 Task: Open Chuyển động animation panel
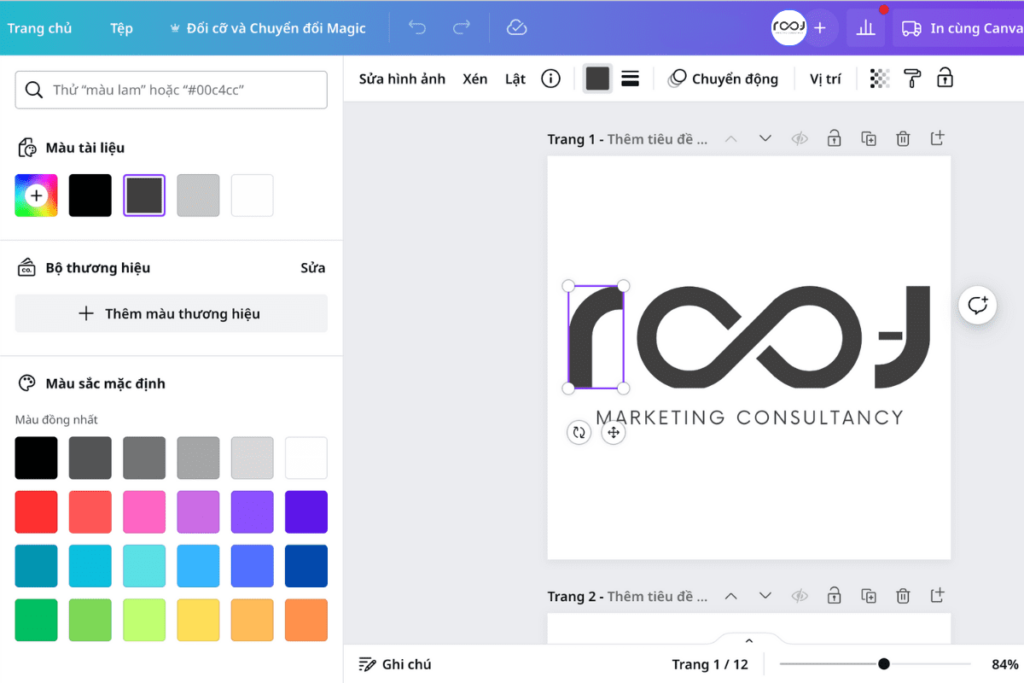723,79
